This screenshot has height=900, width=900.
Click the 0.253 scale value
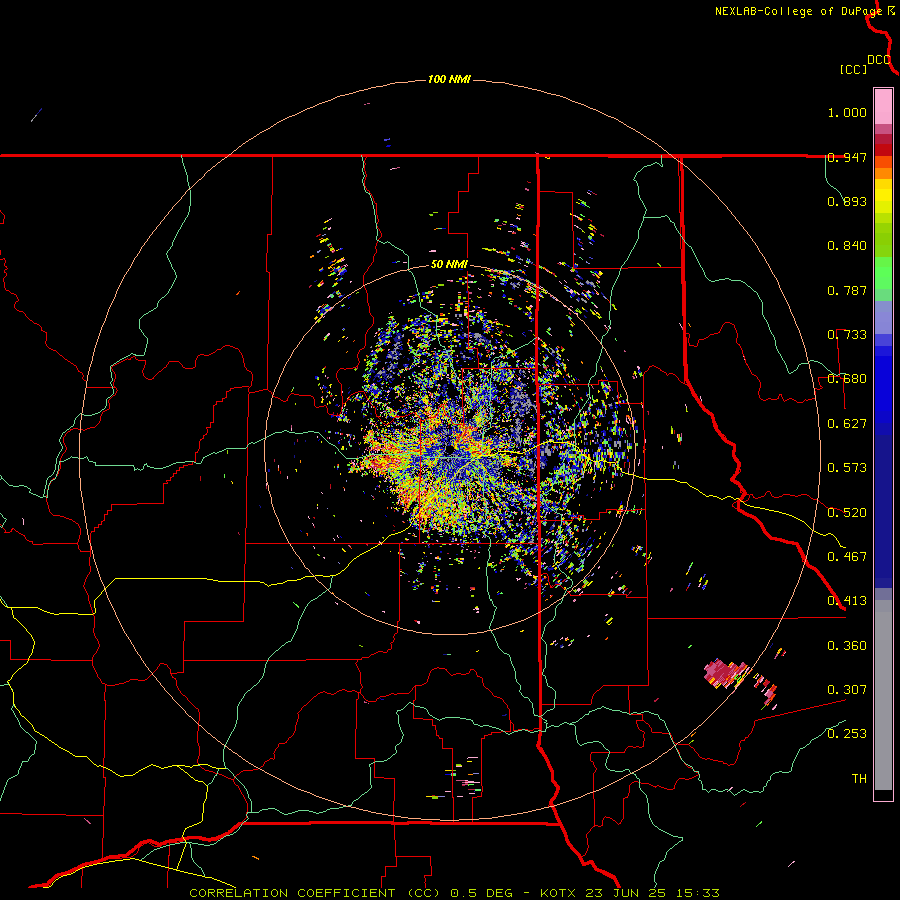(847, 734)
